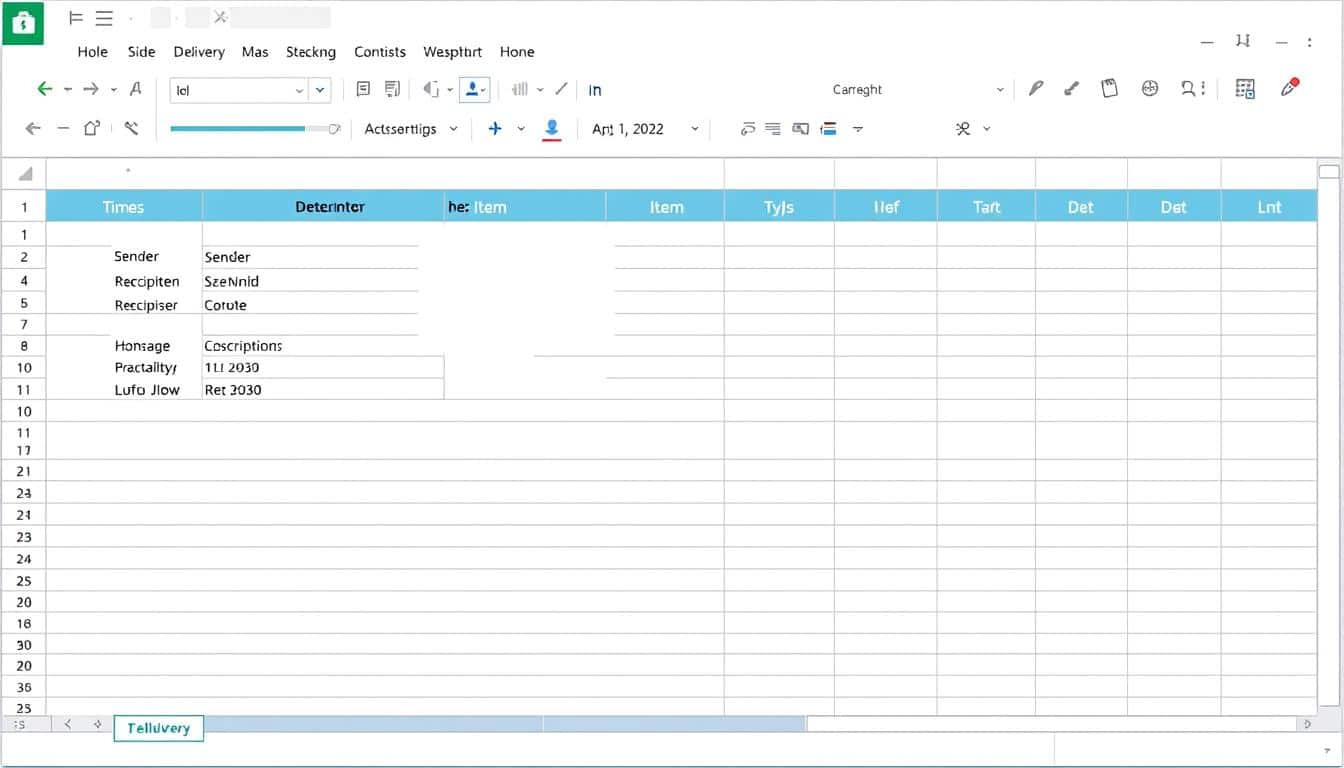Expand the Actssertligs dropdown
This screenshot has height=768, width=1344.
pos(411,129)
